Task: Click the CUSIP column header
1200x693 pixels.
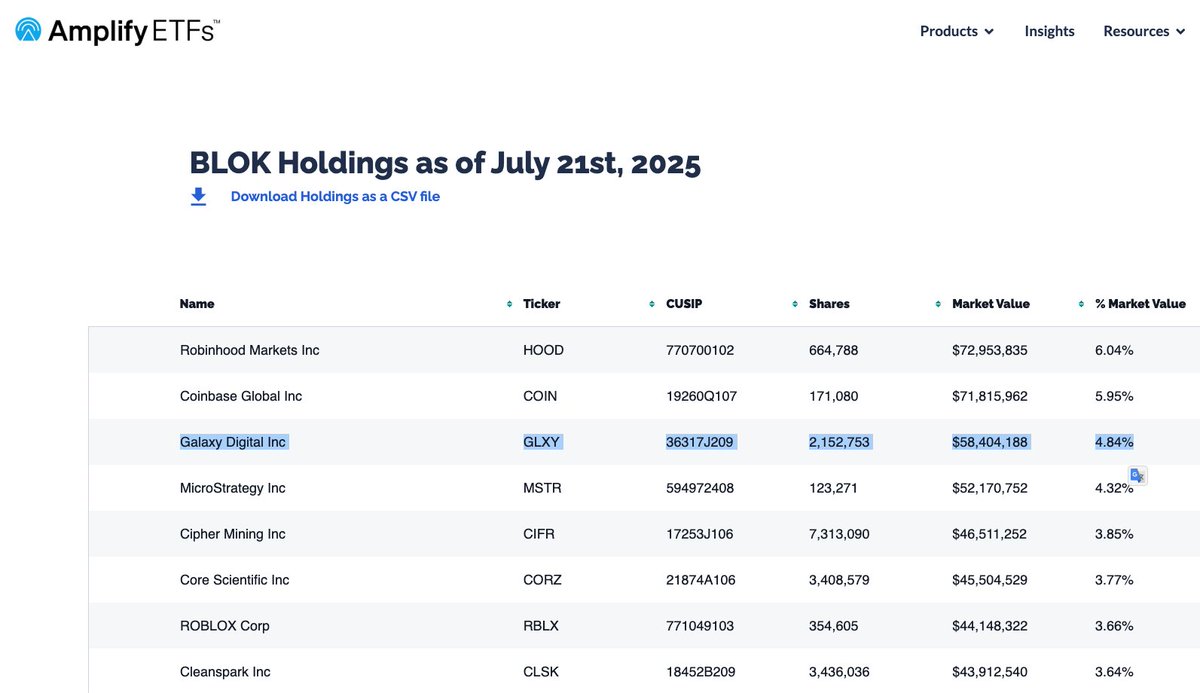Action: (684, 304)
